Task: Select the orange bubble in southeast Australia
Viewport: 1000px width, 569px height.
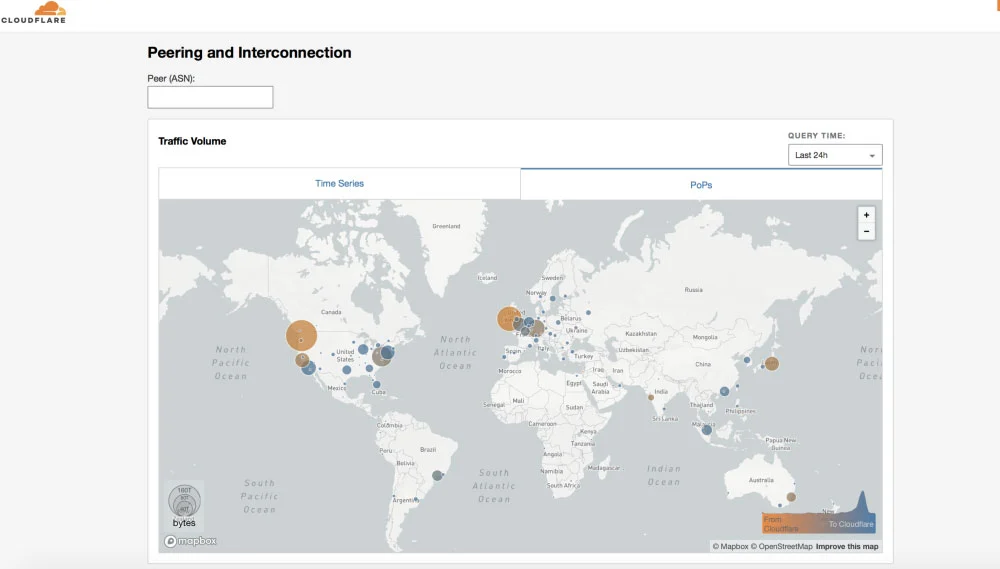Action: tap(791, 497)
